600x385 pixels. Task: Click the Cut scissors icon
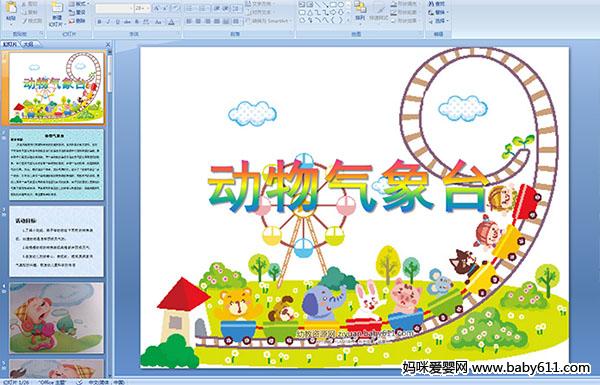(25, 4)
